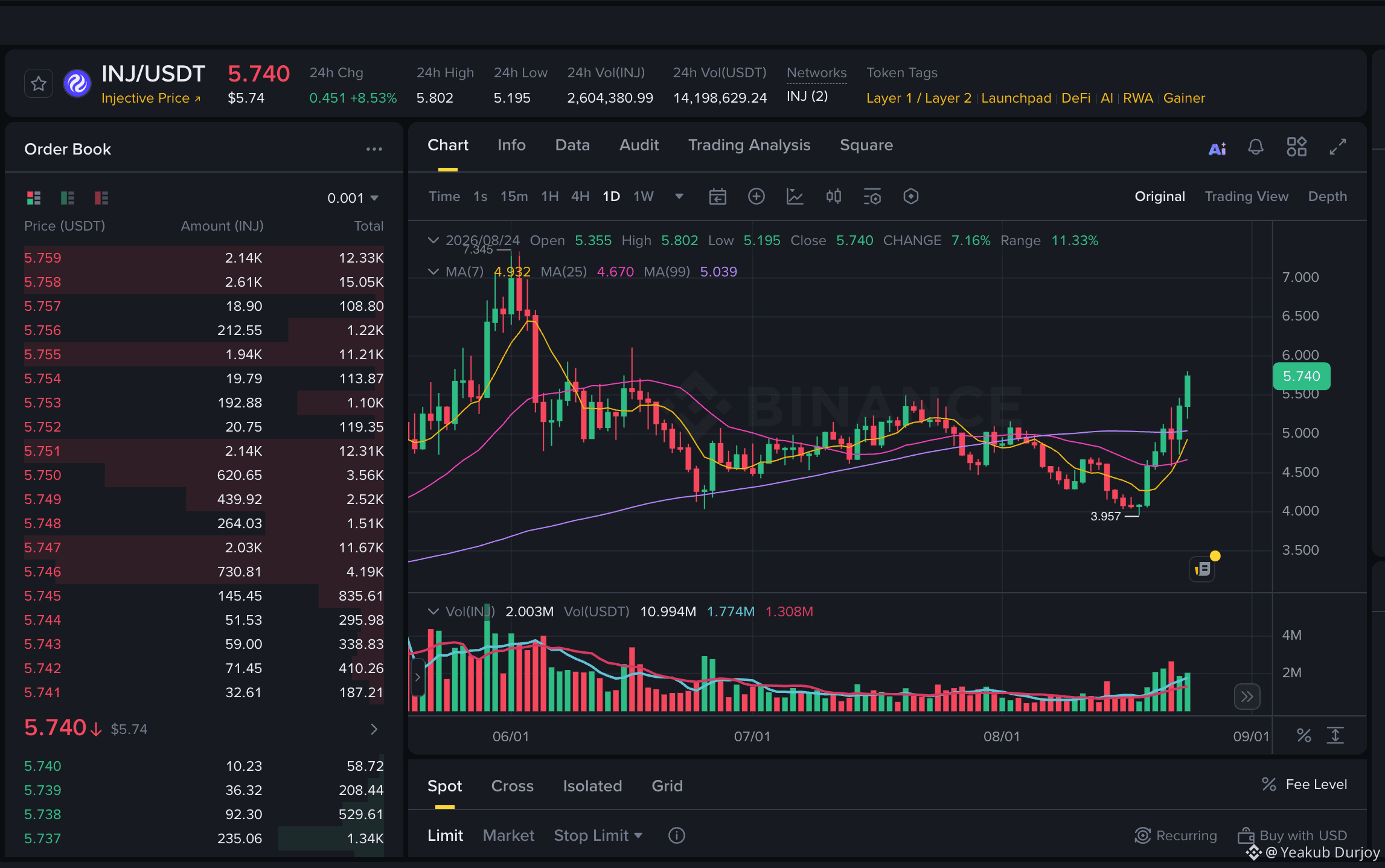Select the 4H interval
Viewport: 1385px width, 868px height.
tap(580, 197)
